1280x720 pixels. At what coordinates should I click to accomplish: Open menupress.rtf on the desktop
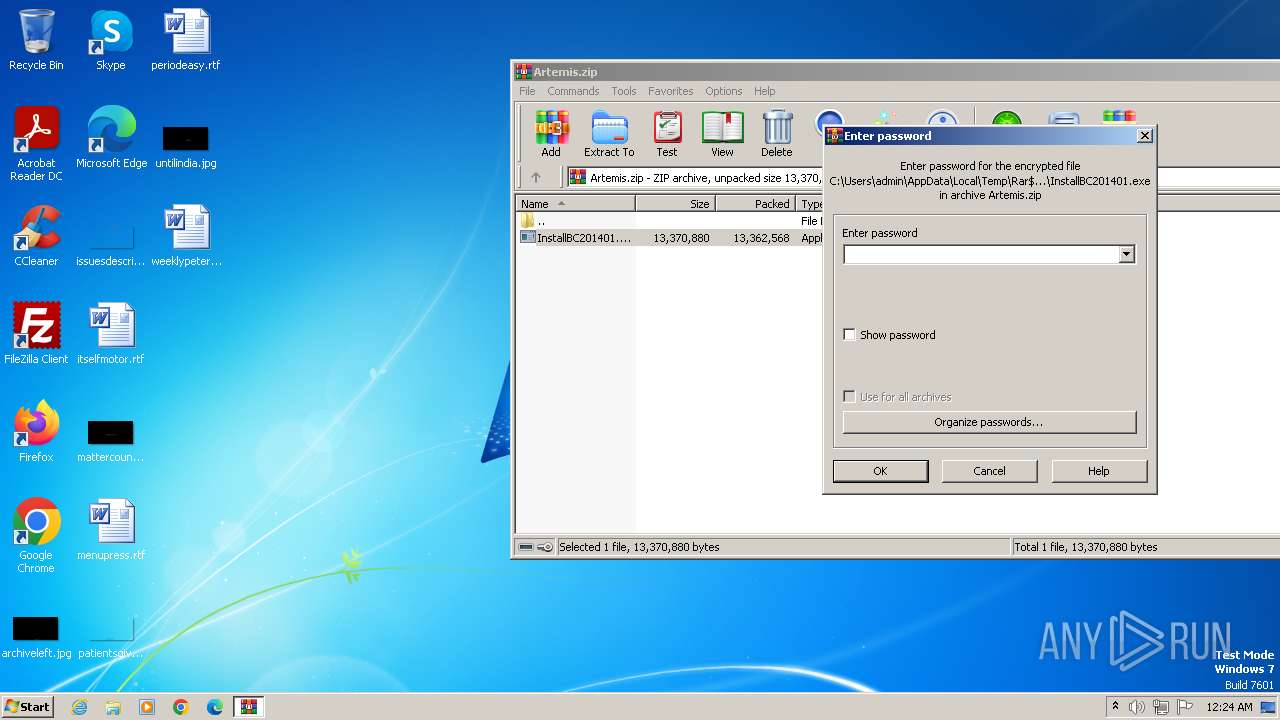click(x=111, y=529)
